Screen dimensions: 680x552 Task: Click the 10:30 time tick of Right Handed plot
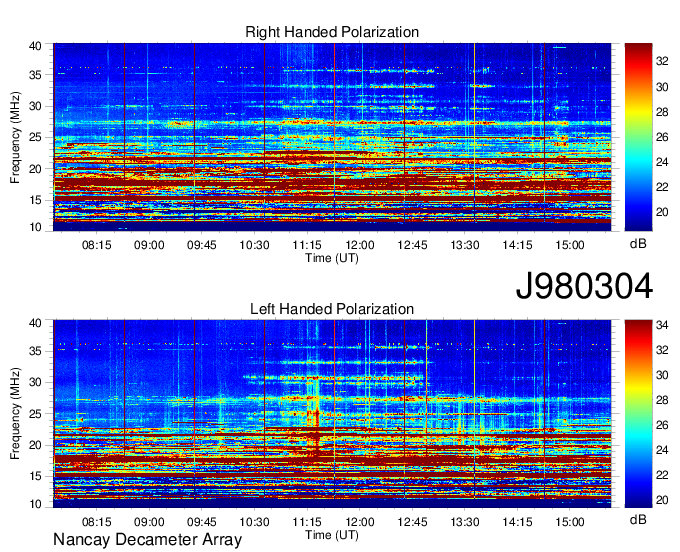[x=254, y=245]
